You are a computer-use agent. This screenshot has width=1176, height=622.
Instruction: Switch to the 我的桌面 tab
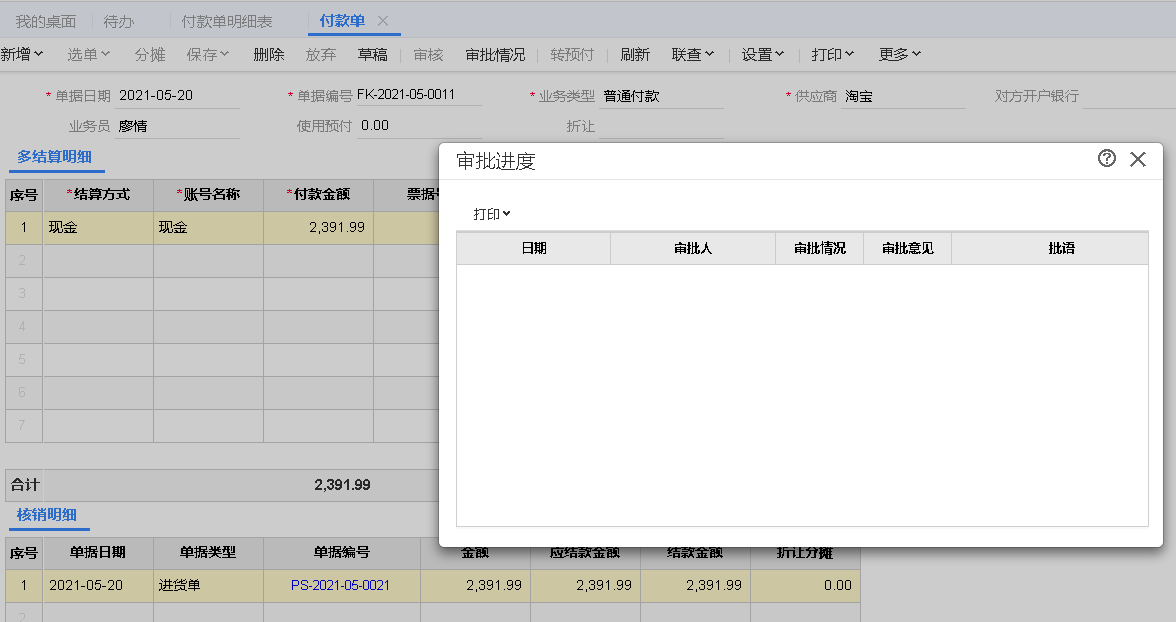point(46,22)
